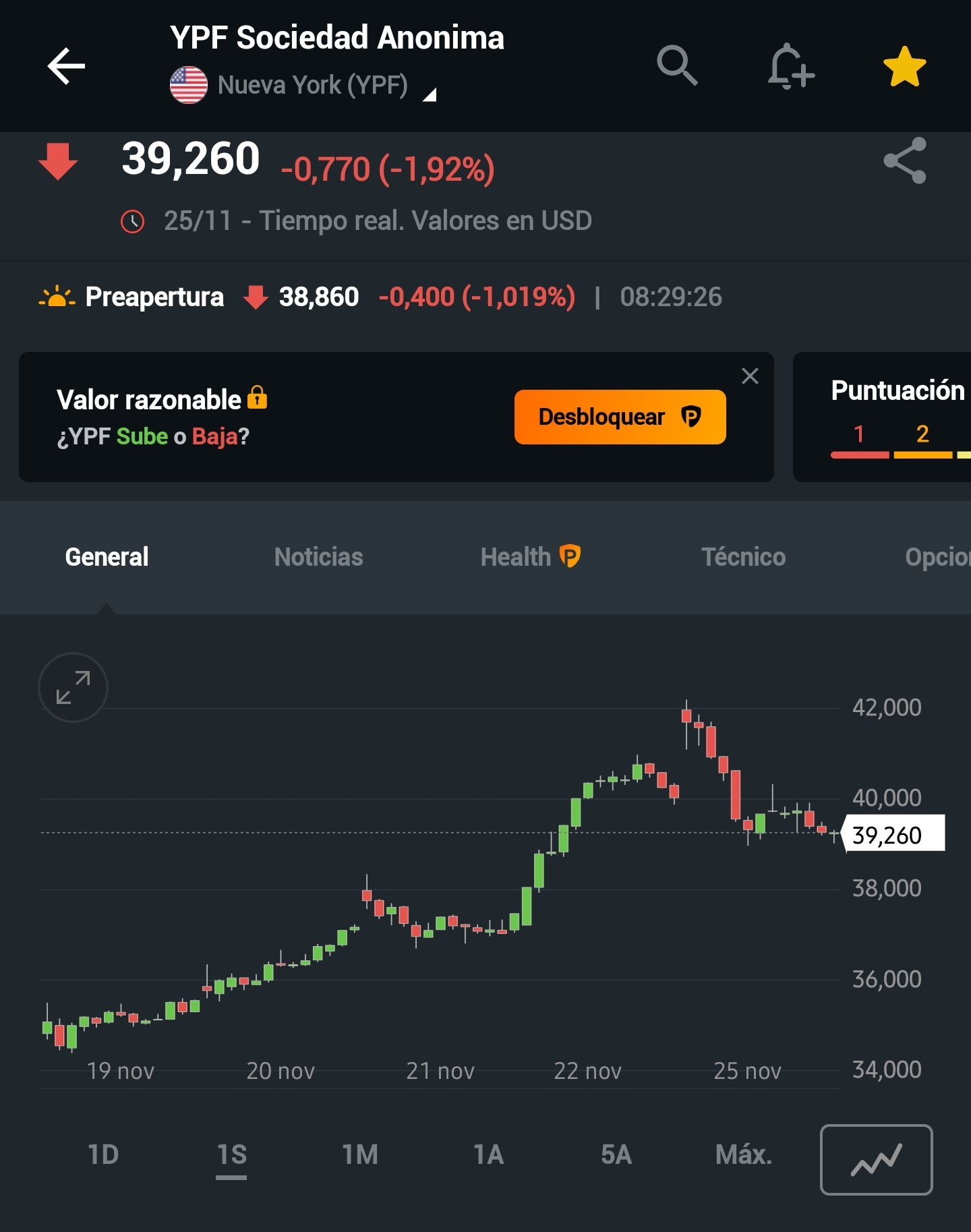971x1232 pixels.
Task: Open the search magnifier icon
Action: click(x=677, y=66)
